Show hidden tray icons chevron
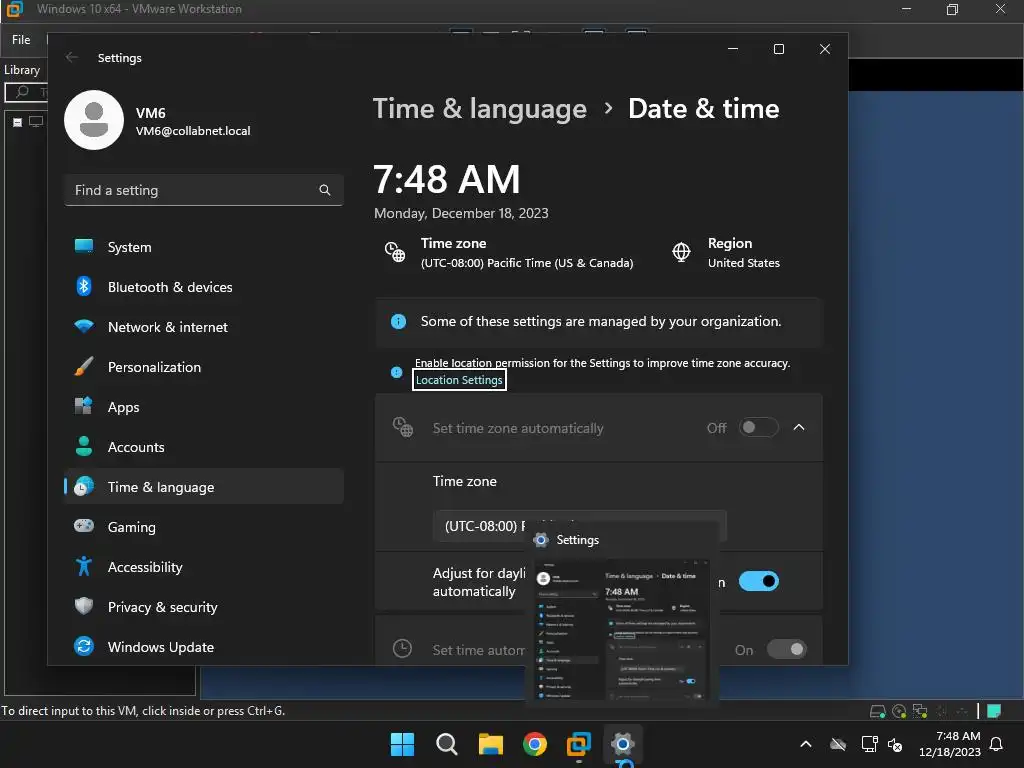Viewport: 1024px width, 768px height. pyautogui.click(x=806, y=744)
